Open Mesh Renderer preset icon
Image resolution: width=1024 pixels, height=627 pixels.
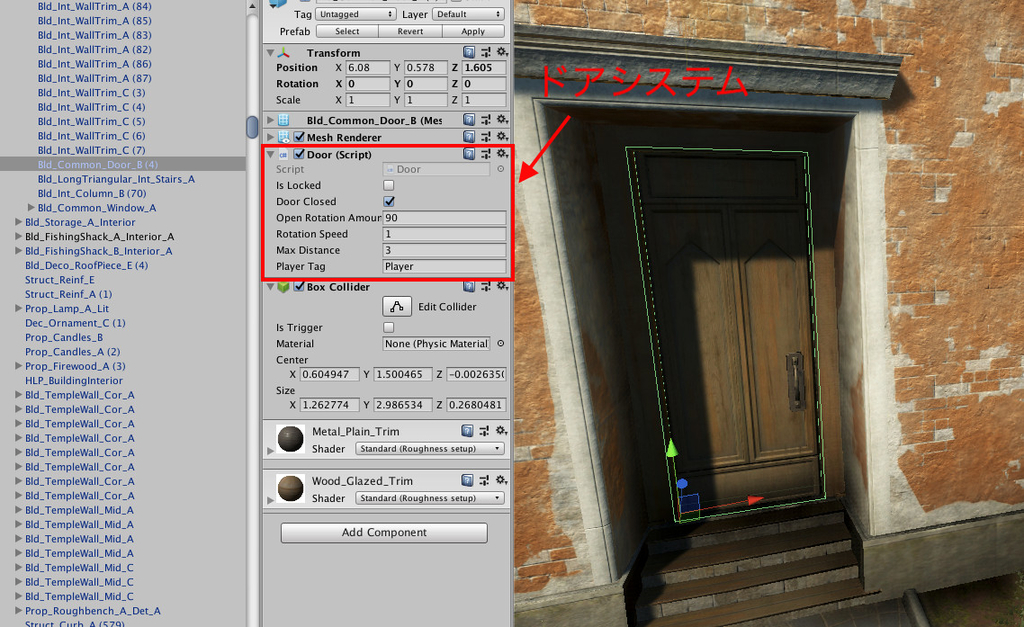[x=486, y=137]
